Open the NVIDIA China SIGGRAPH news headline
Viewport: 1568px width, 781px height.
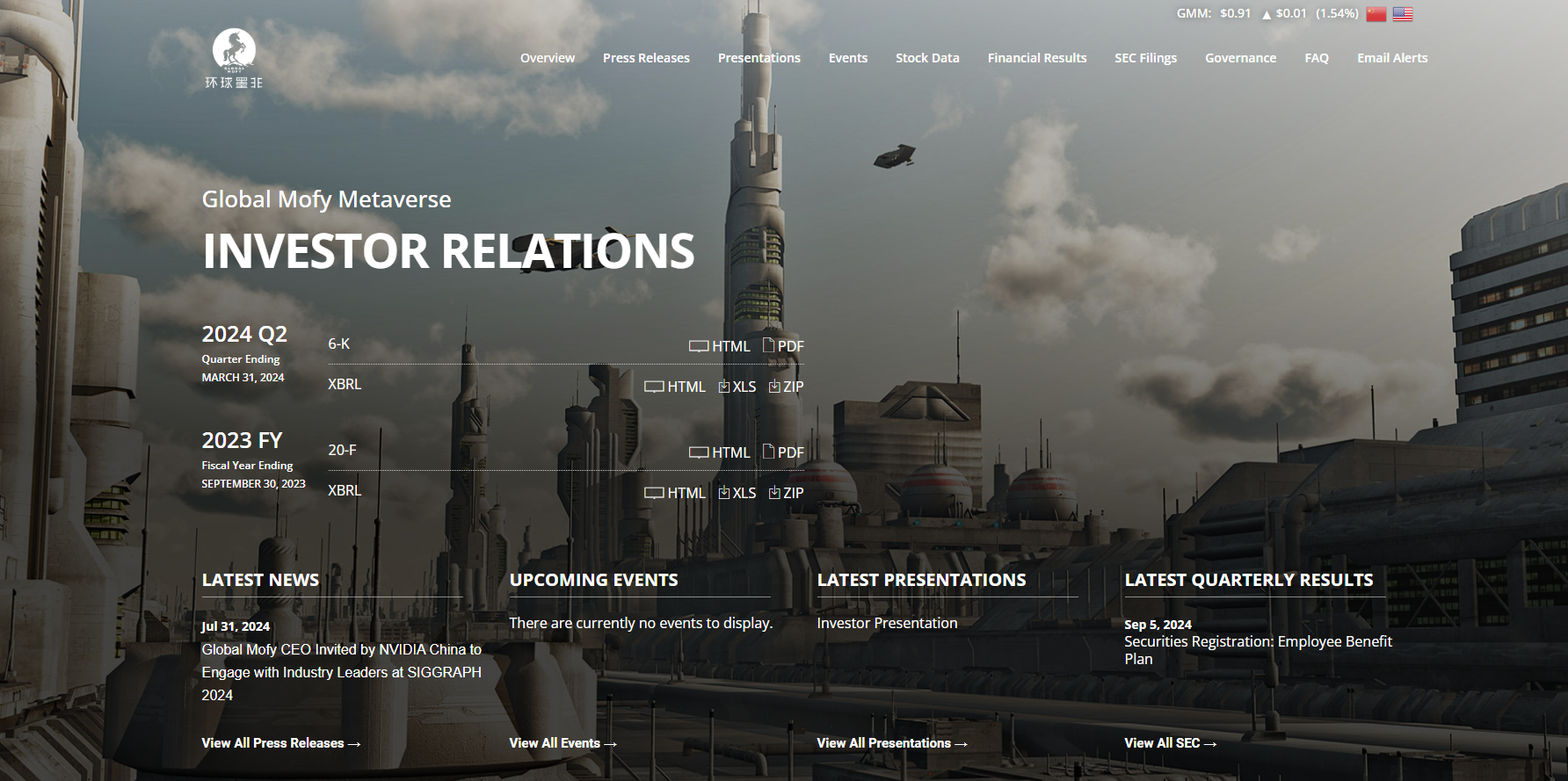point(342,672)
